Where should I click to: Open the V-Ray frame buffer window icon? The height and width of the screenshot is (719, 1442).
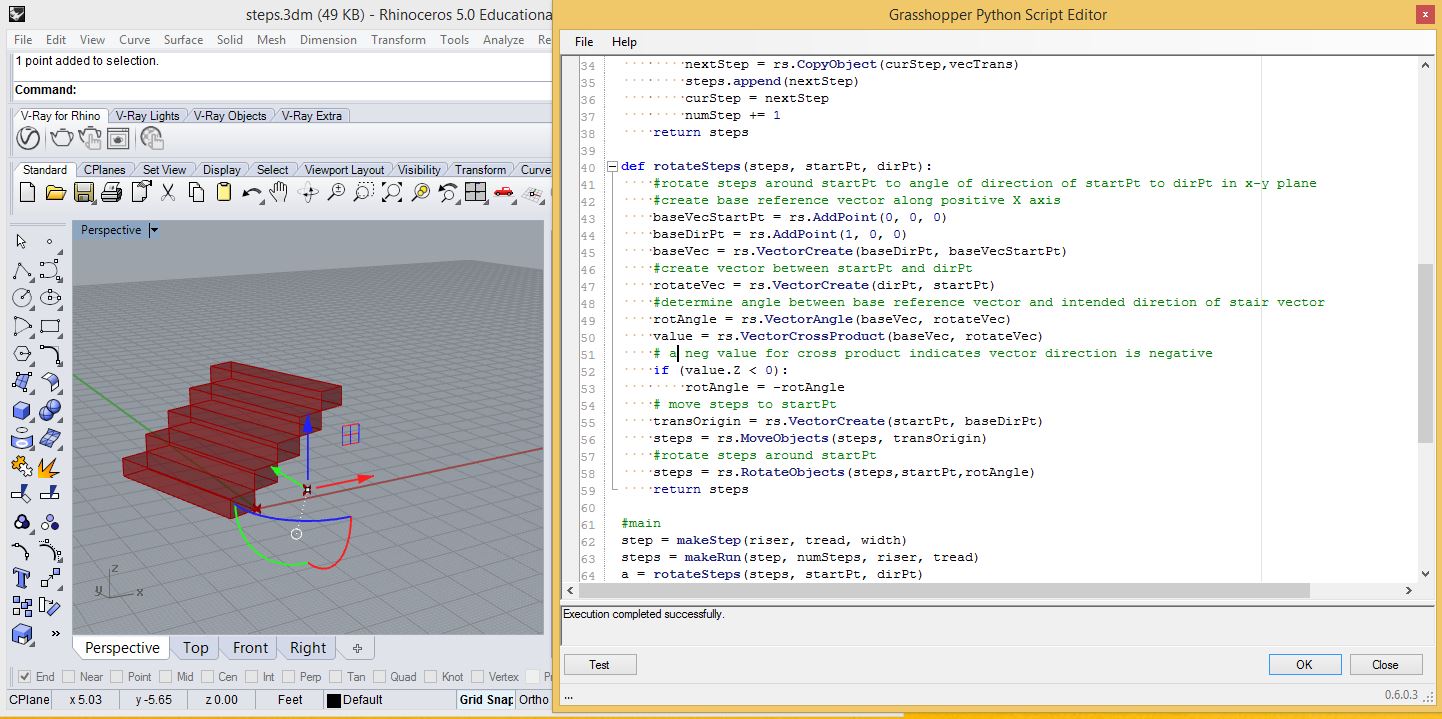click(118, 139)
